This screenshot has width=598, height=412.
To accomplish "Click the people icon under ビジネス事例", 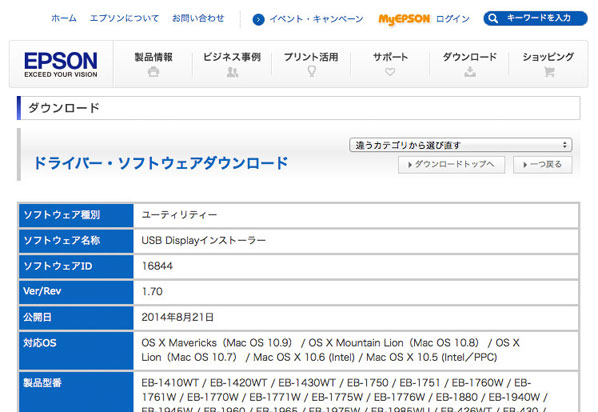I will [x=232, y=72].
